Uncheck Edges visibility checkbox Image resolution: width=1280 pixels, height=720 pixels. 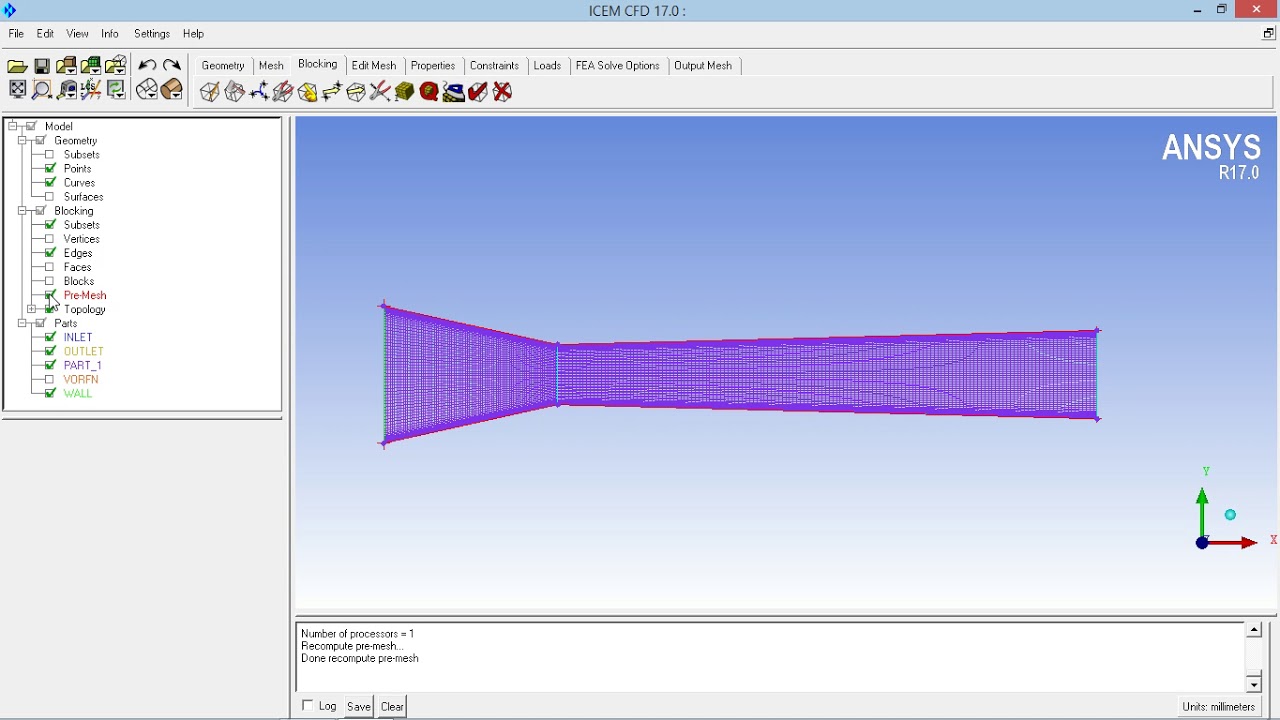pyautogui.click(x=50, y=253)
